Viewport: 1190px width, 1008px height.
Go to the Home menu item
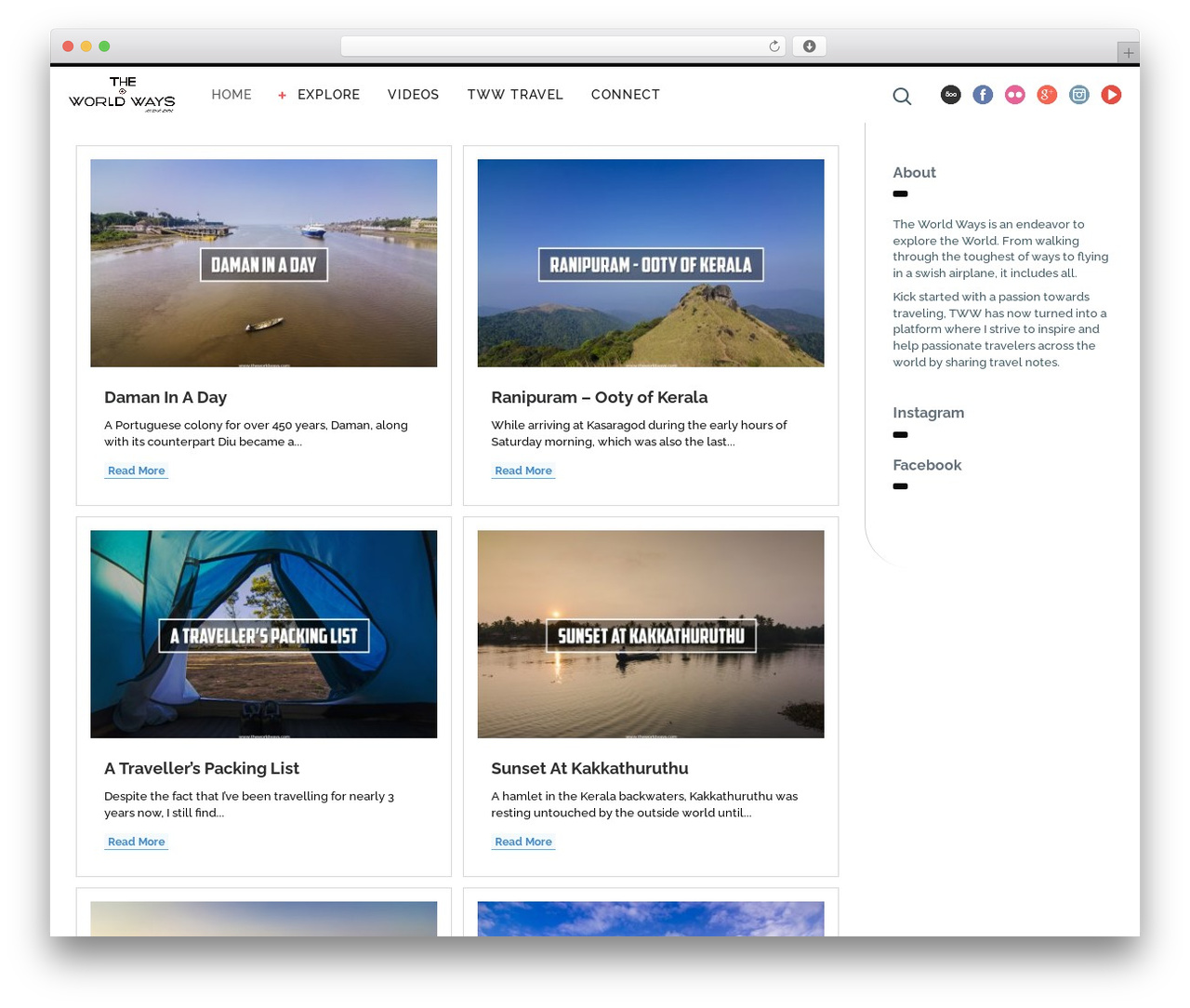231,95
